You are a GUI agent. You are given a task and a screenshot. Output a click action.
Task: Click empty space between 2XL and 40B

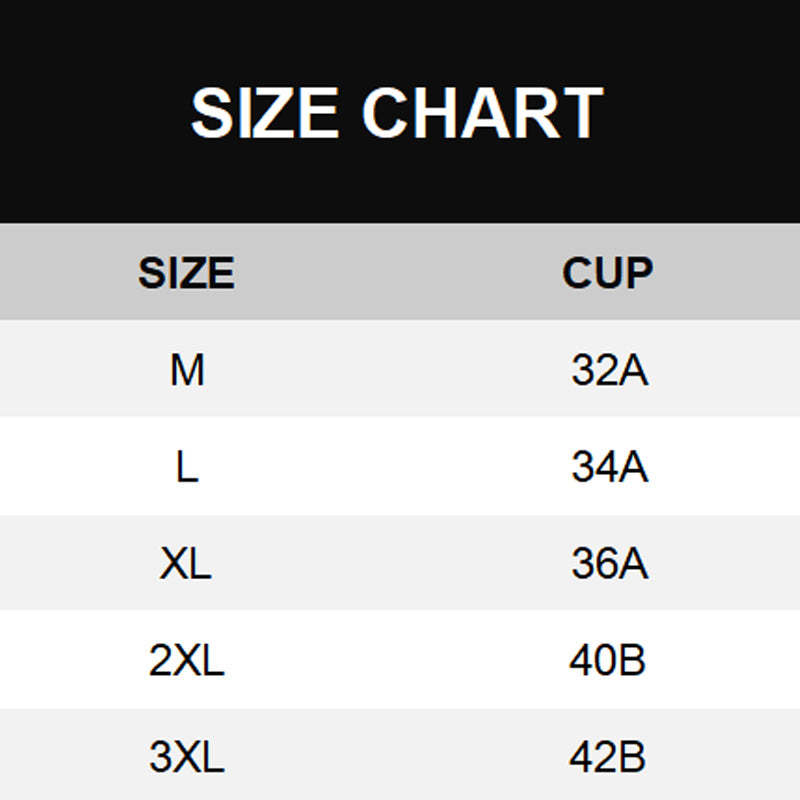tap(400, 661)
